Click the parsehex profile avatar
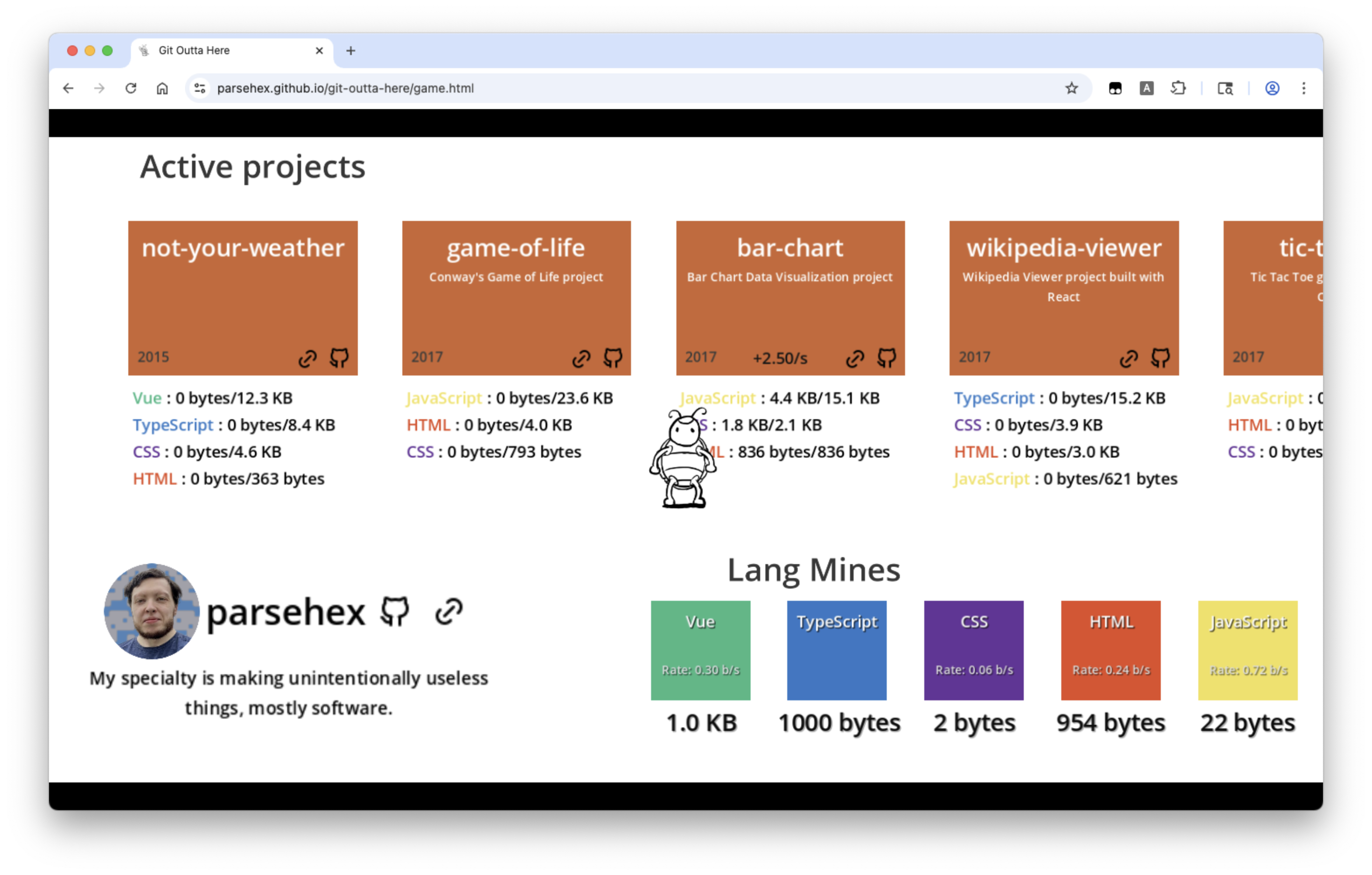The width and height of the screenshot is (1372, 875). 151,611
